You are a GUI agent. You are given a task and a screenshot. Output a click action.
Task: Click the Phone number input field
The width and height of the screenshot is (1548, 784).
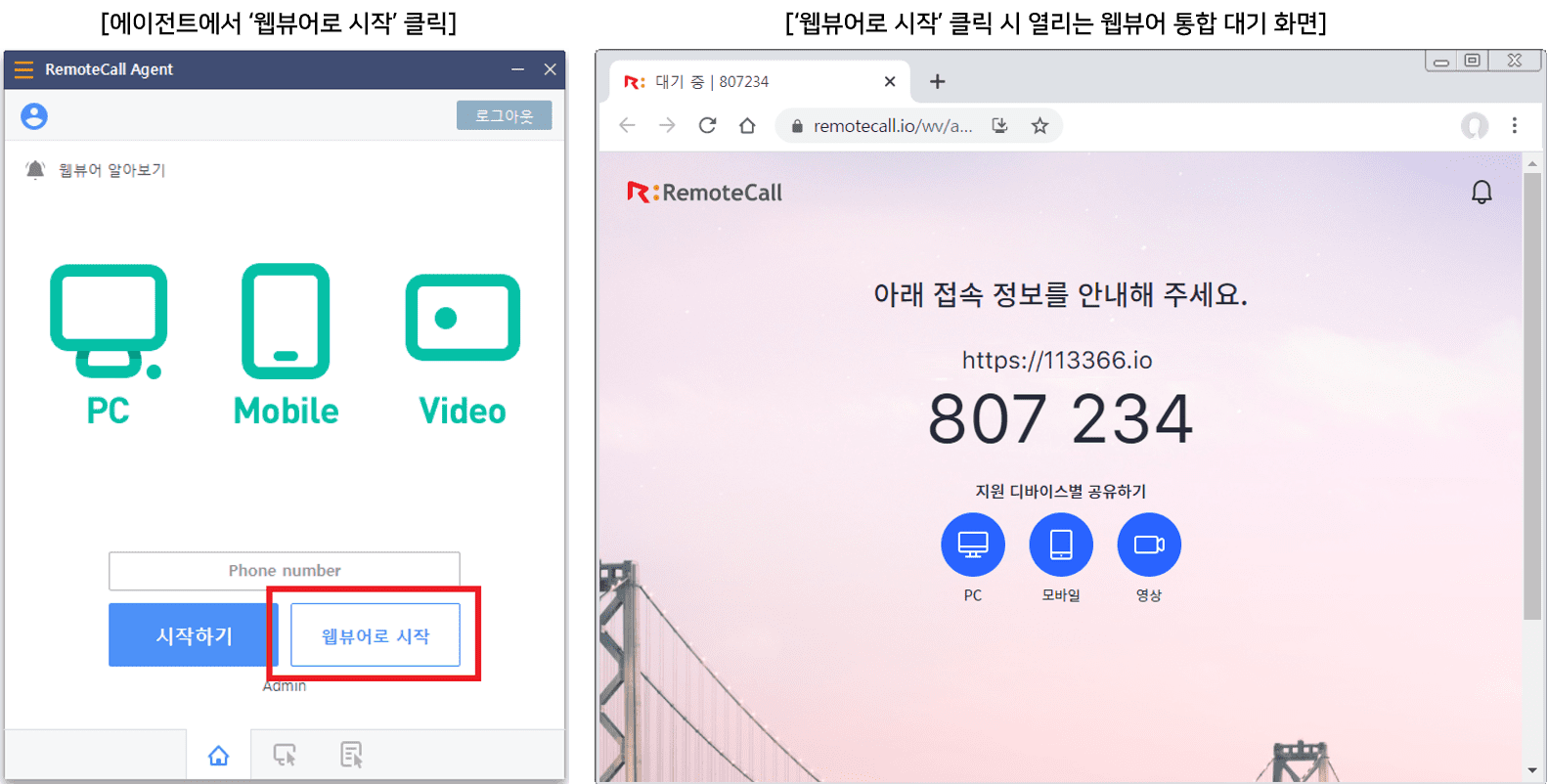click(x=285, y=571)
